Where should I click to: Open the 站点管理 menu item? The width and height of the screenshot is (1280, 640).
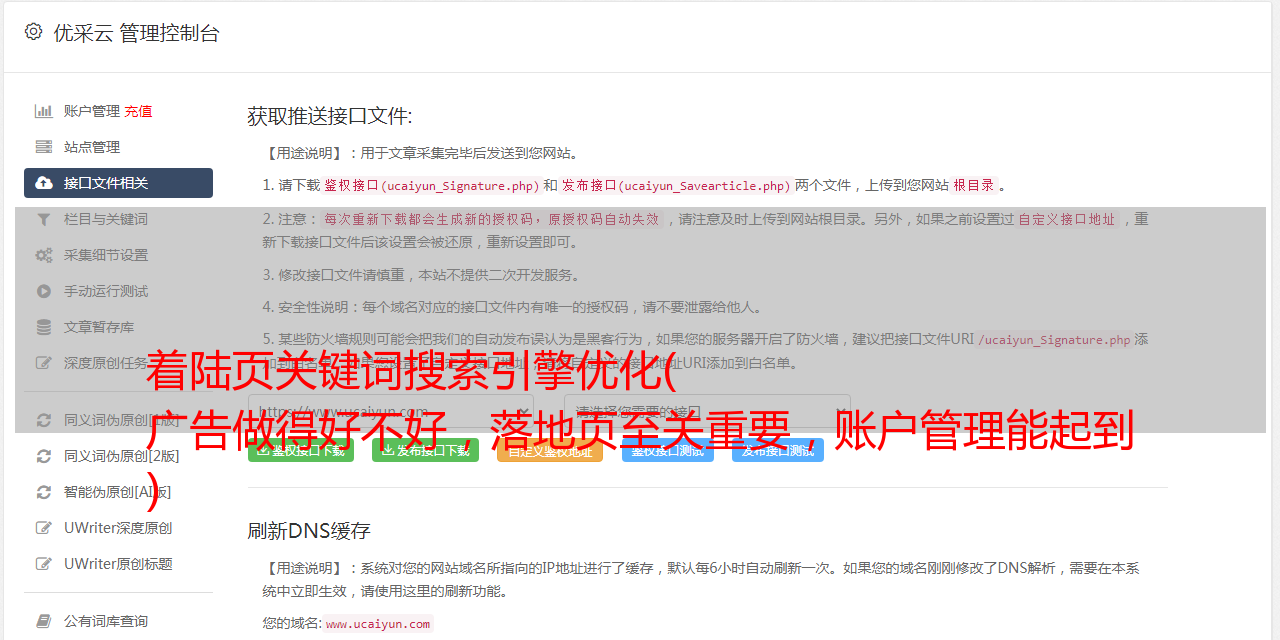(x=92, y=147)
